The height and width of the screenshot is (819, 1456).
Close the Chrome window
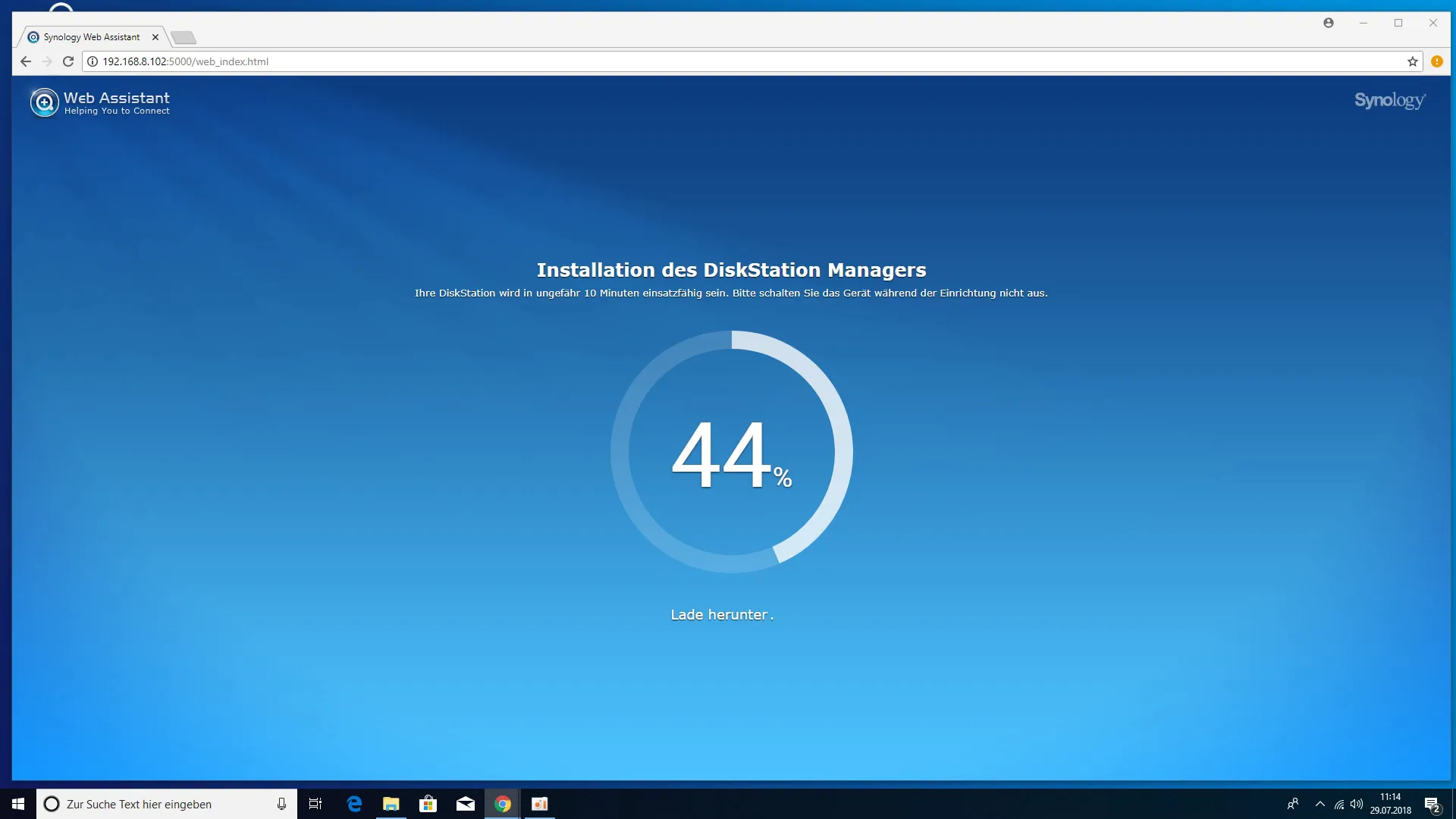coord(1433,23)
